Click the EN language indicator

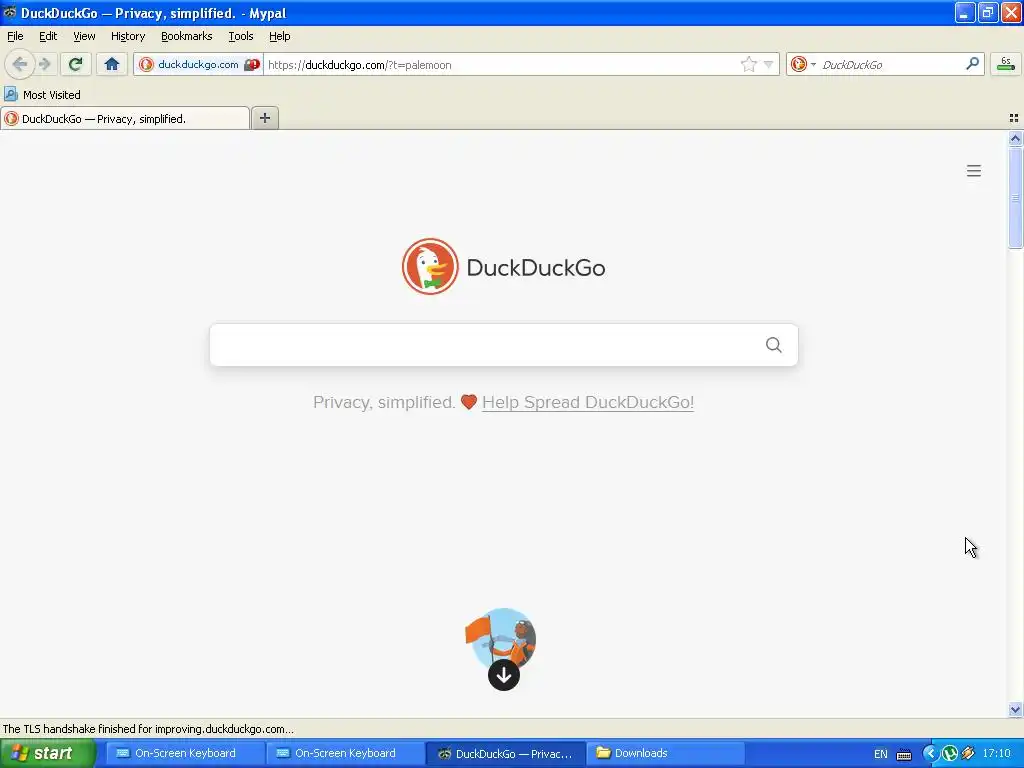point(880,754)
